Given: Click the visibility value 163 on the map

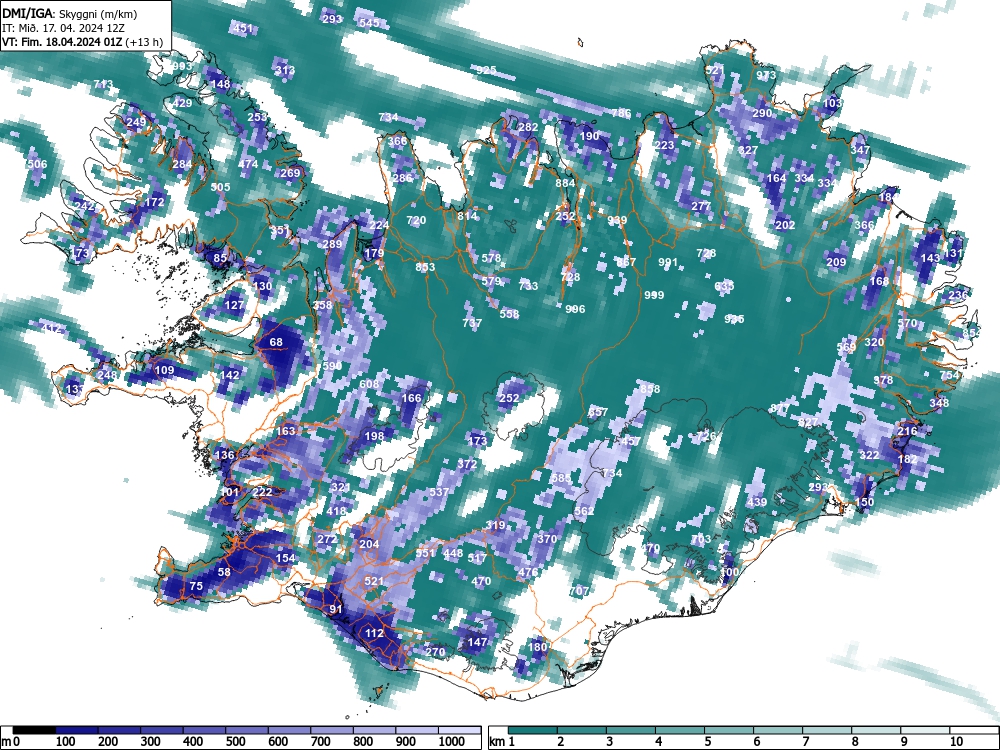Looking at the screenshot, I should point(286,431).
